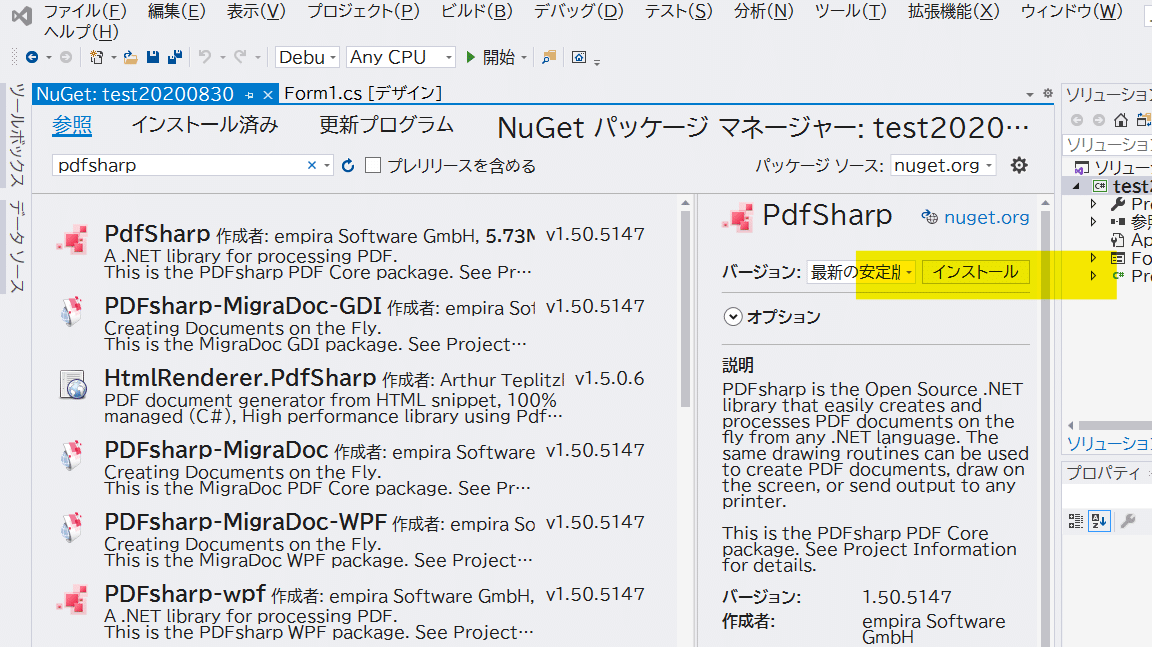
Task: Click the Save All icon on the toolbar
Action: 176,57
